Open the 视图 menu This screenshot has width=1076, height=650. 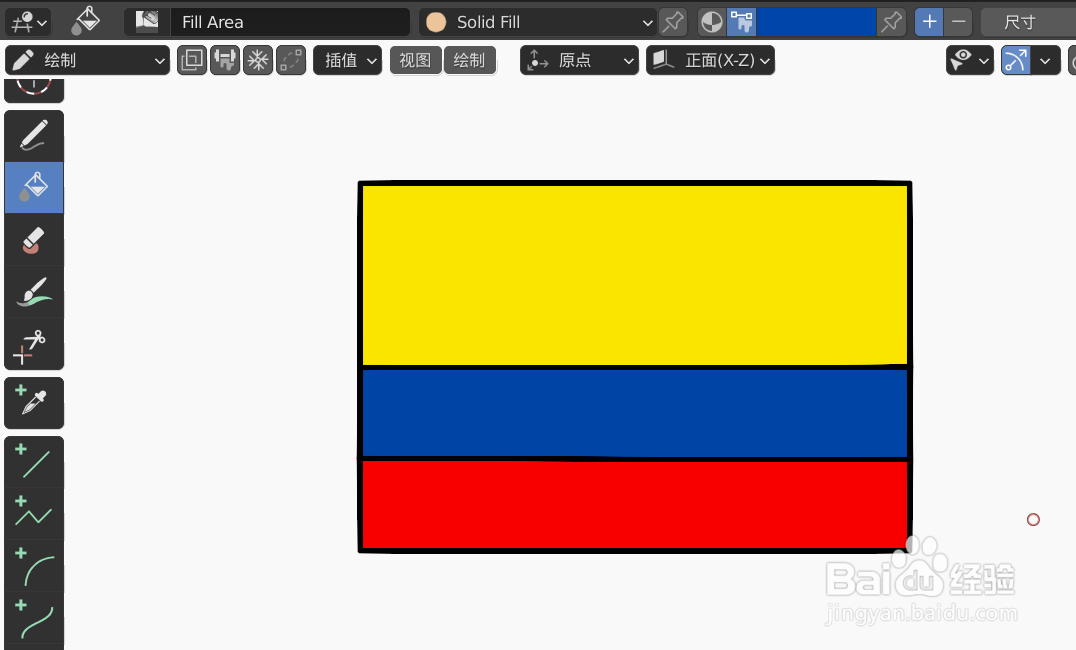[415, 60]
